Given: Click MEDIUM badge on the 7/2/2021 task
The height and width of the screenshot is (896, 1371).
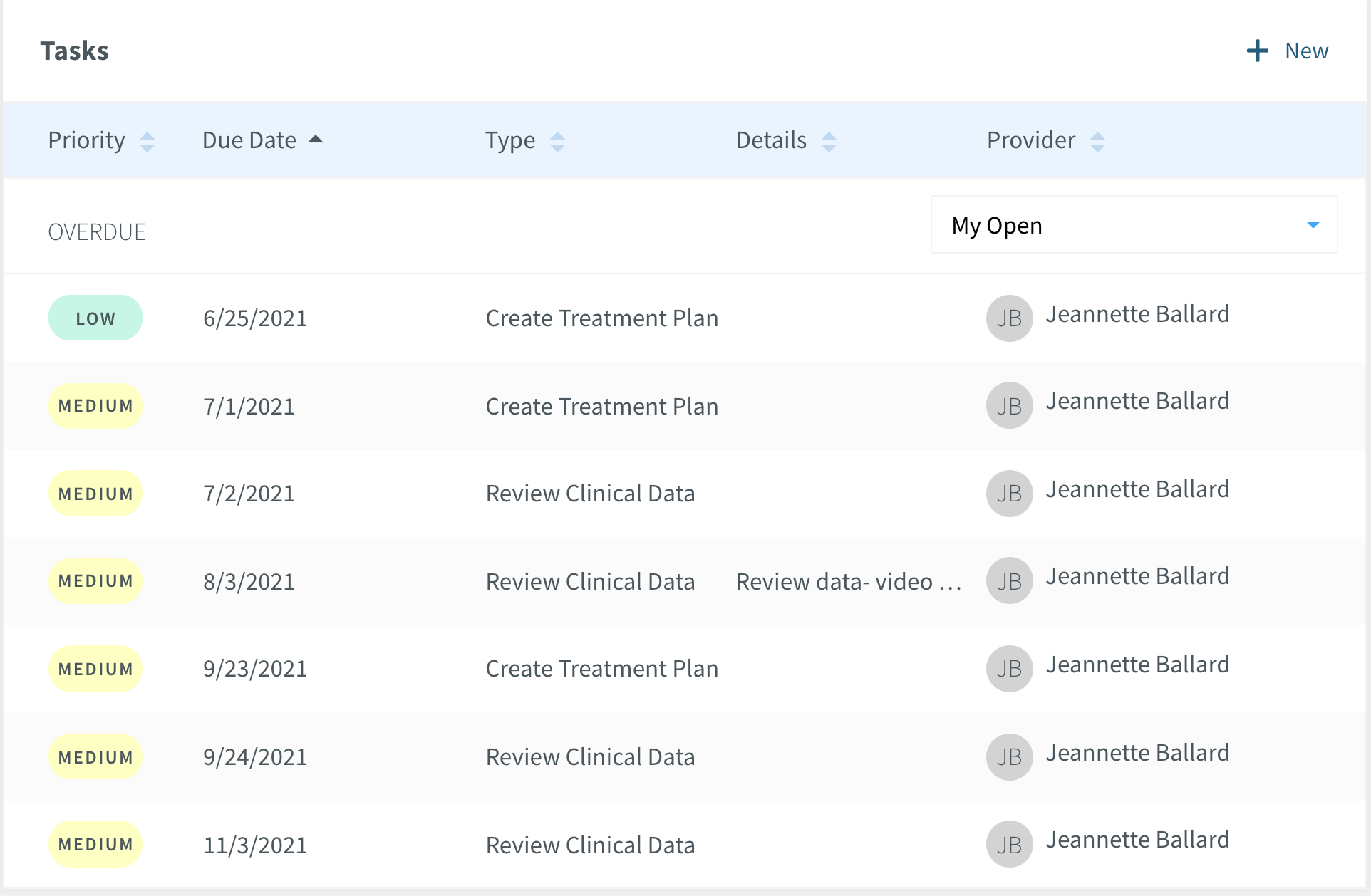Looking at the screenshot, I should click(95, 494).
